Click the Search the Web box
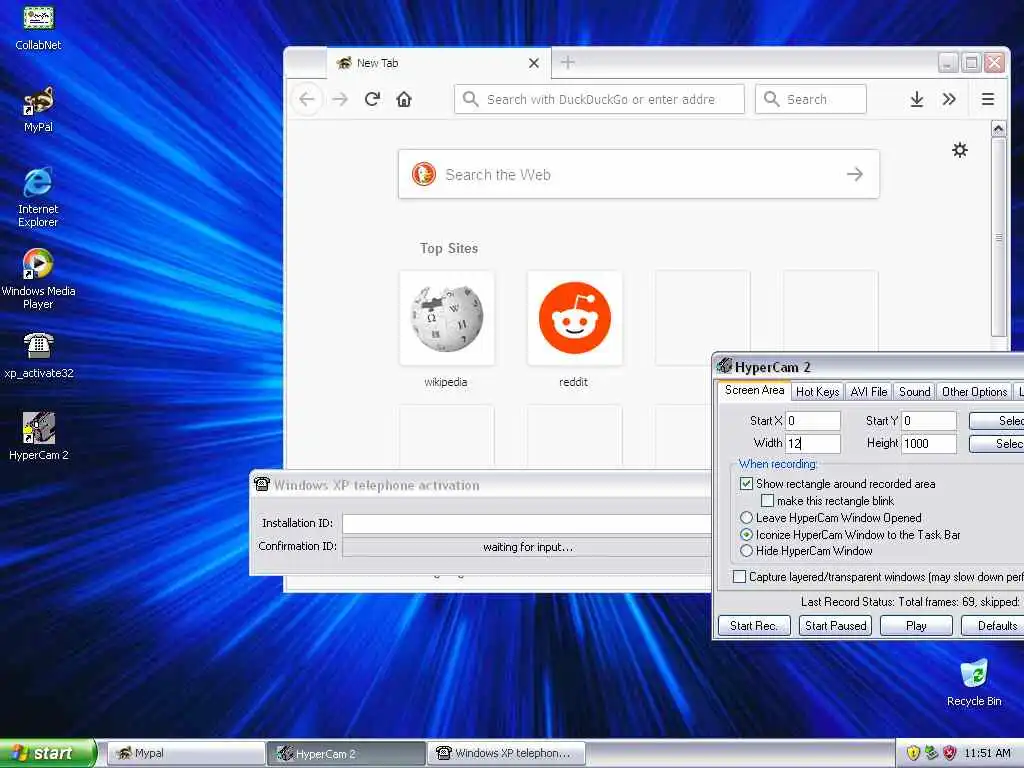This screenshot has width=1024, height=768. click(638, 174)
